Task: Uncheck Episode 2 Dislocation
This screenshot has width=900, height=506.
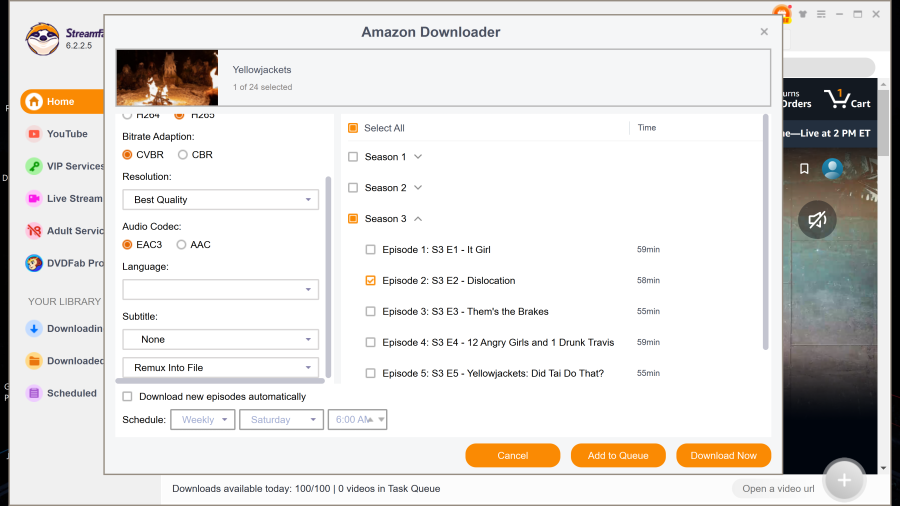Action: pos(370,281)
